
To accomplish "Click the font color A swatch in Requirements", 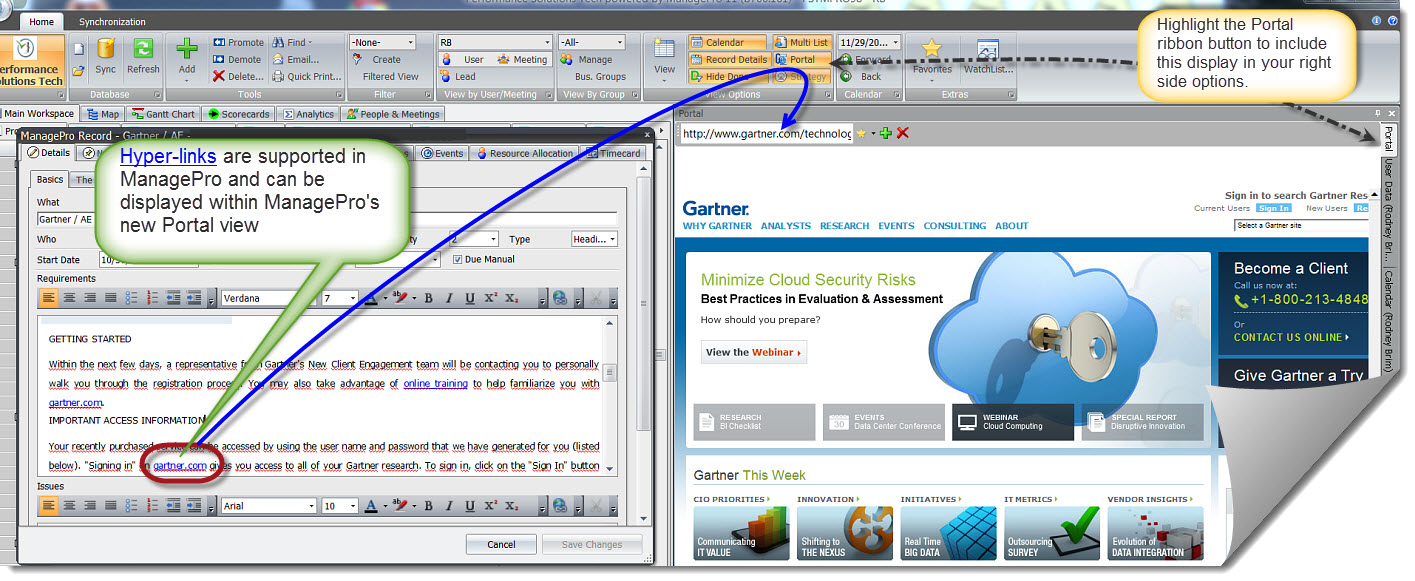I will (x=372, y=298).
